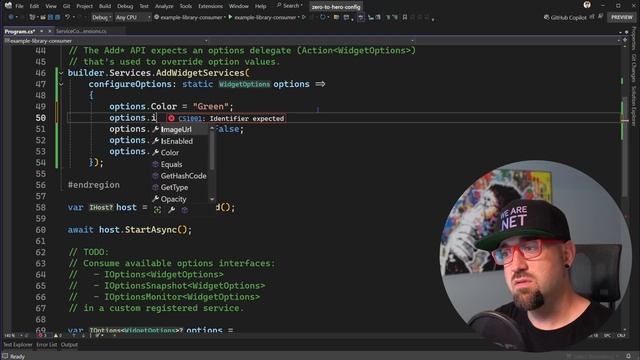640x360 pixels.
Task: Open the Solution Explorer side tab
Action: [x=634, y=106]
